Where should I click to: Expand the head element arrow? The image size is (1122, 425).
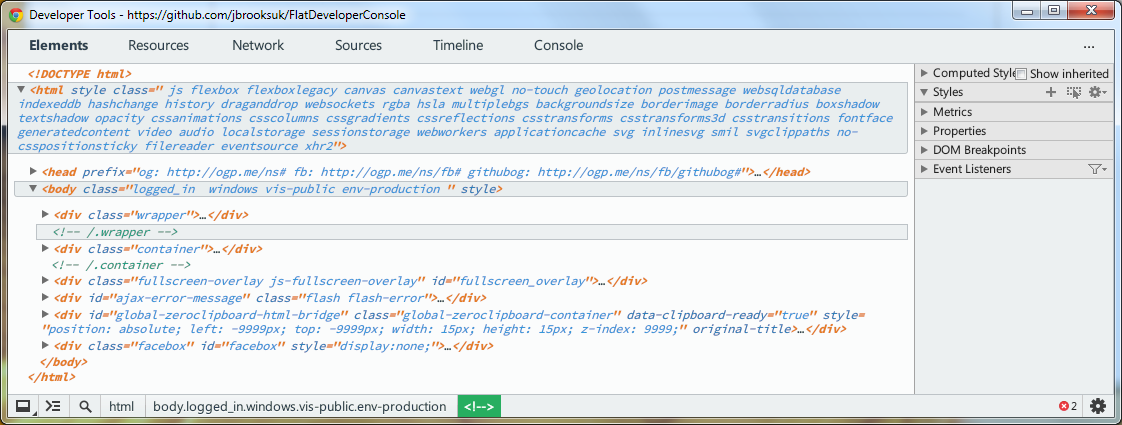point(33,172)
